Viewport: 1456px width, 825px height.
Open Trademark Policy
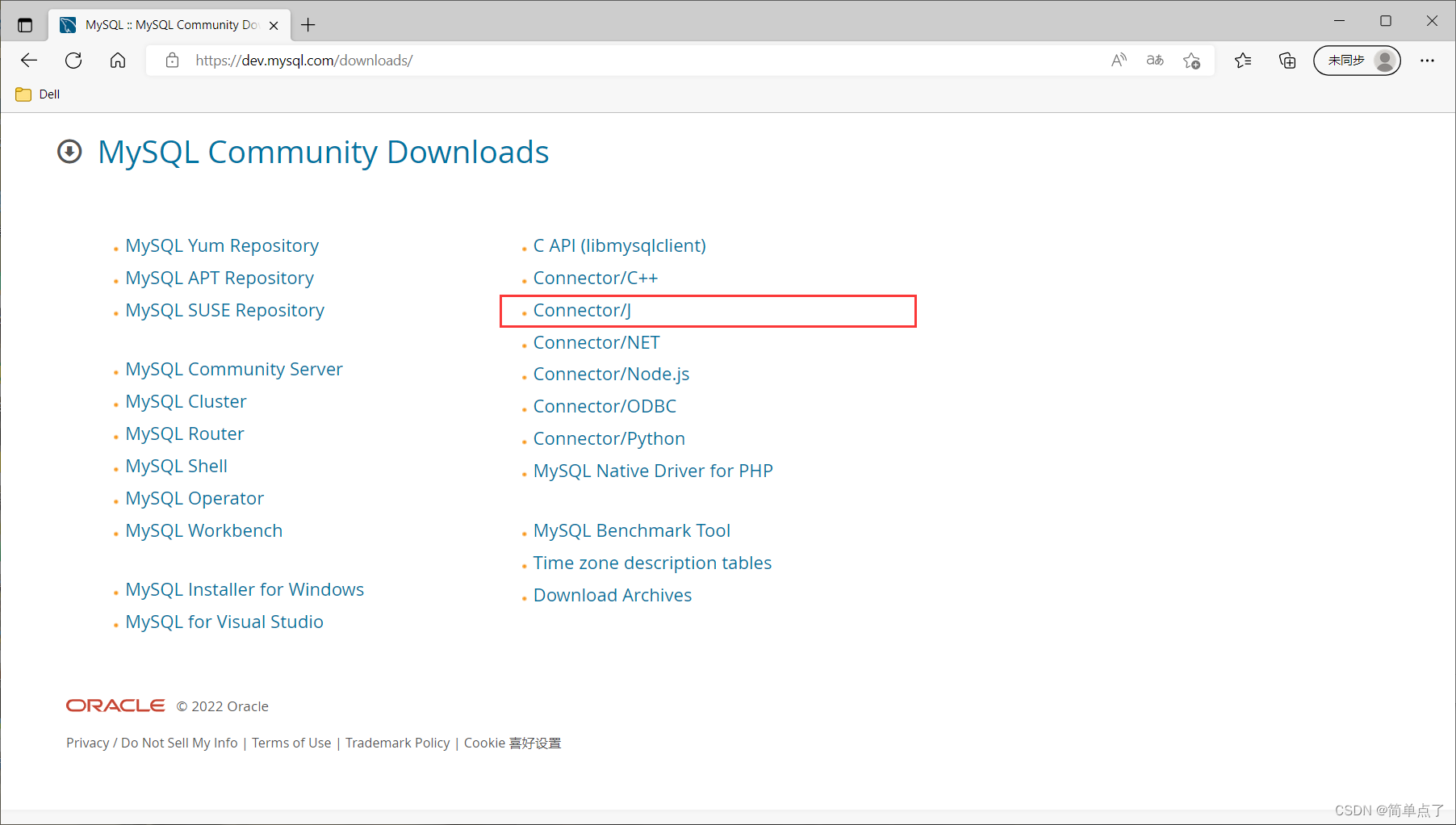coord(398,743)
